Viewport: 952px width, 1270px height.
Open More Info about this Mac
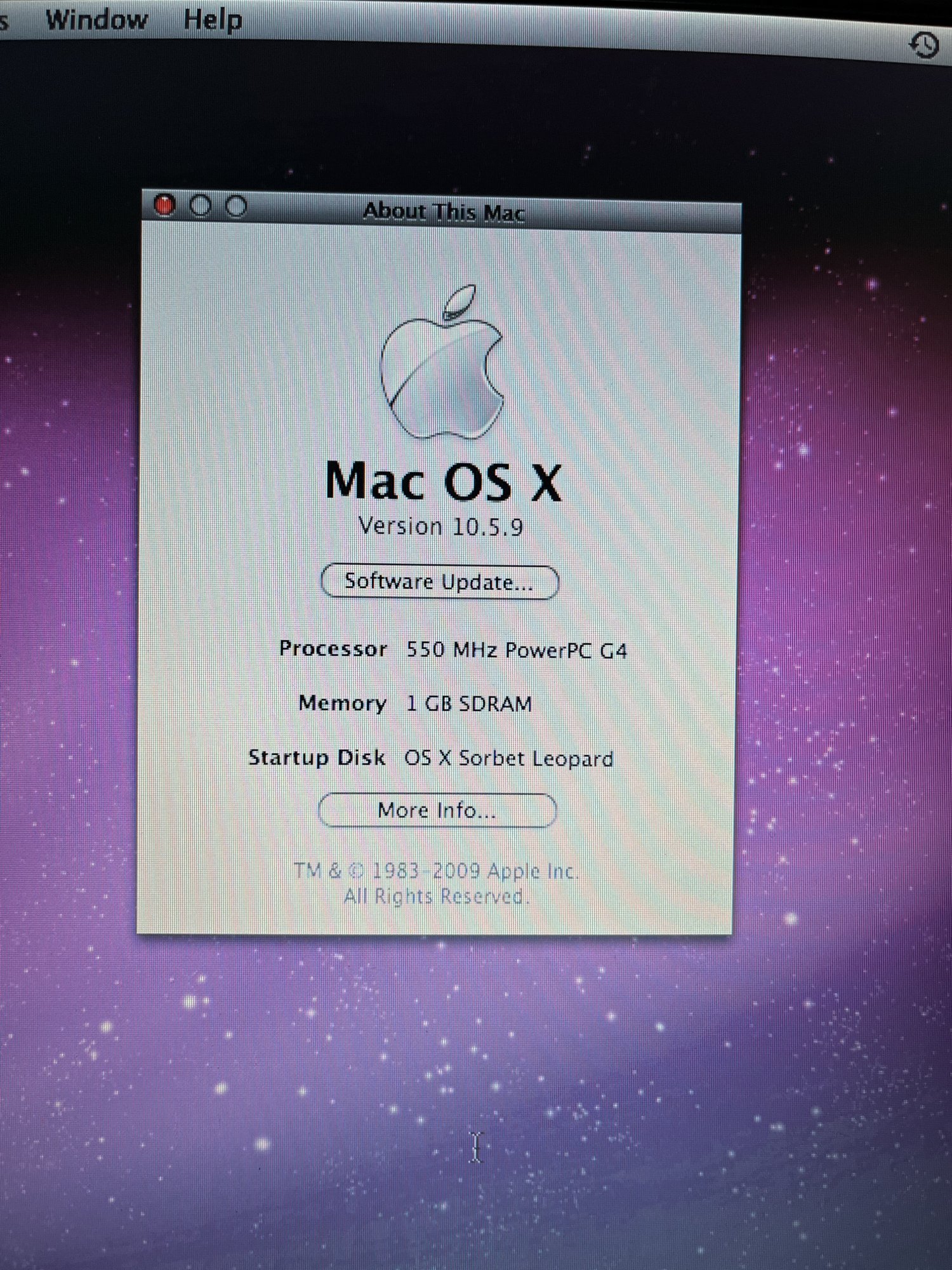click(x=437, y=810)
